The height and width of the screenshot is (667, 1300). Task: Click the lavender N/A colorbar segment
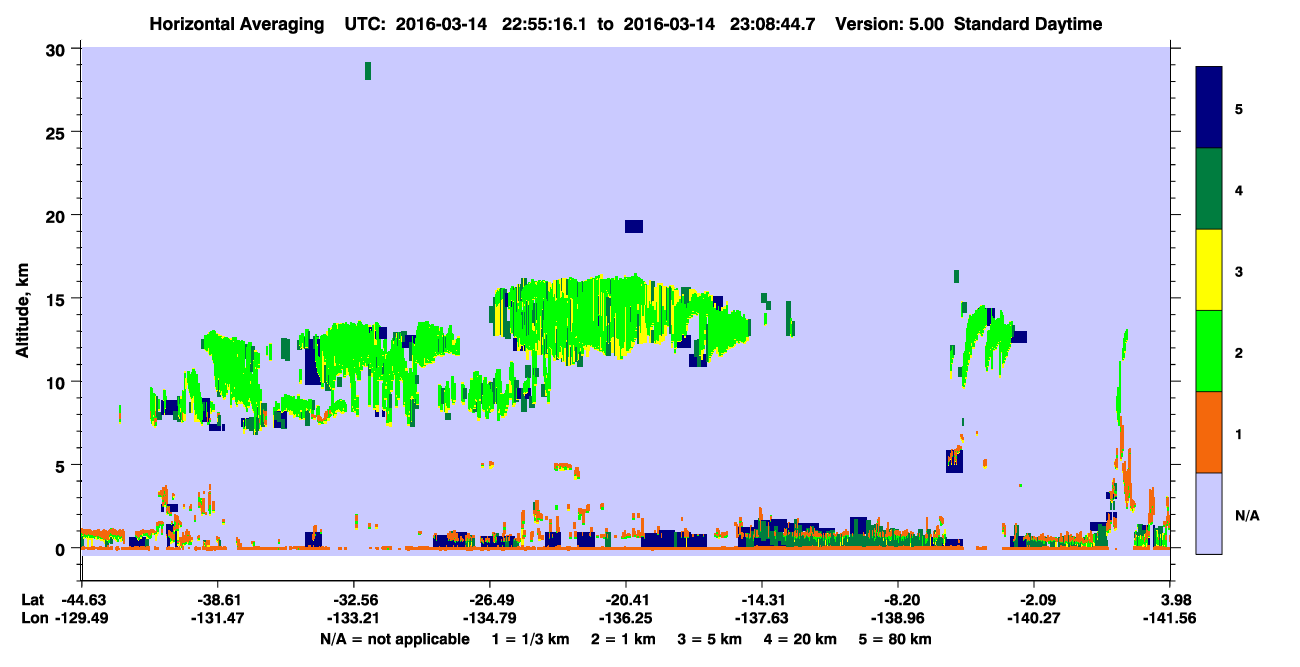[1209, 513]
